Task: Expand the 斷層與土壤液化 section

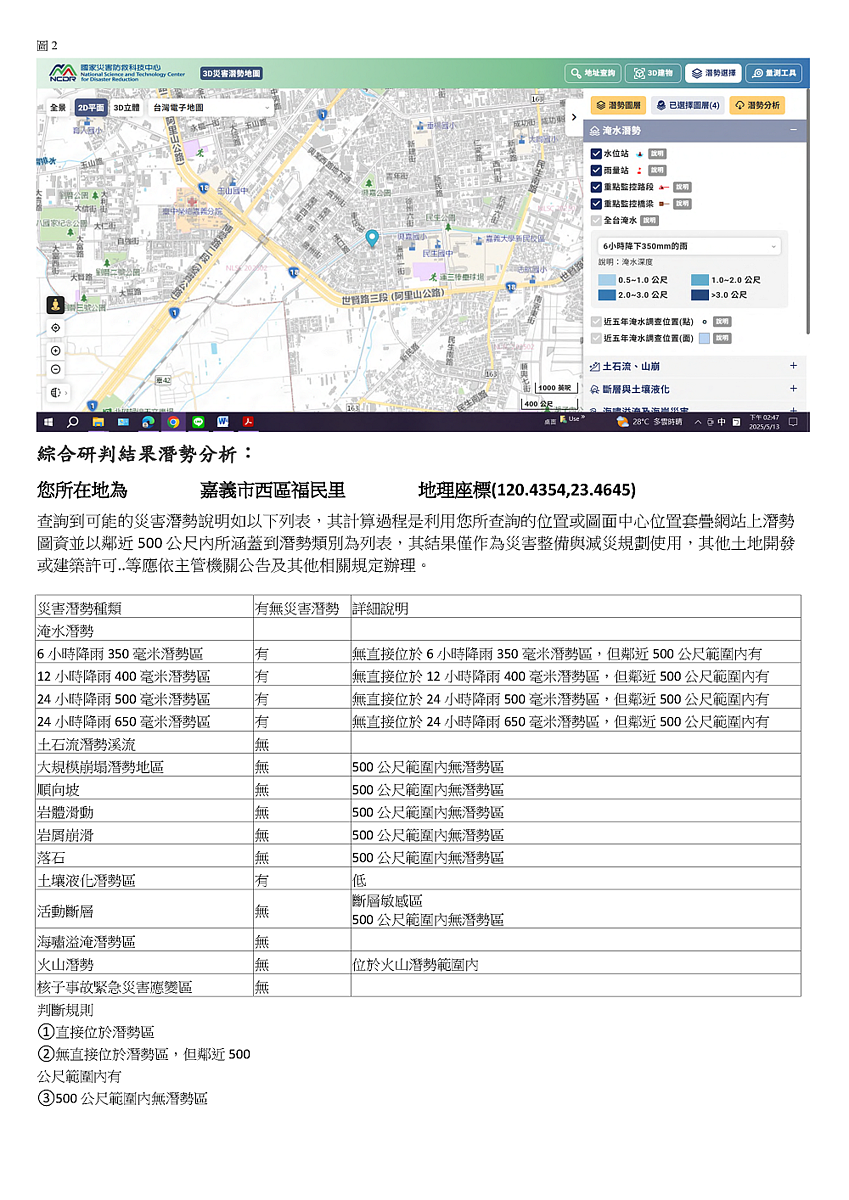Action: pyautogui.click(x=793, y=388)
